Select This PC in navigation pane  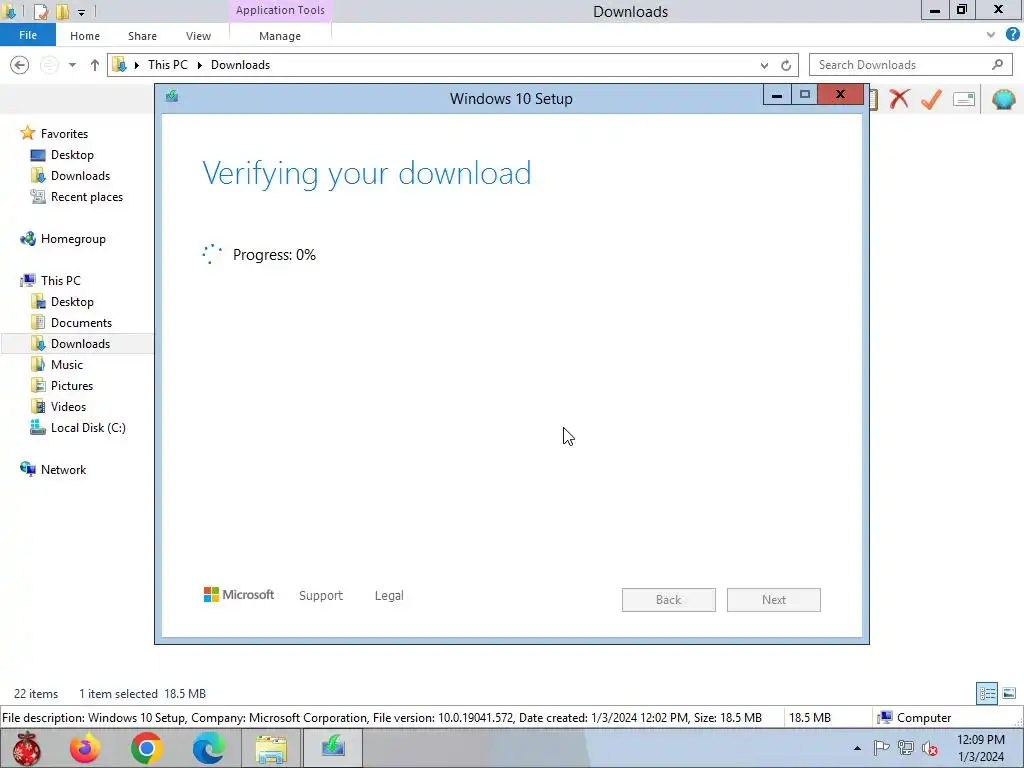[x=61, y=281]
